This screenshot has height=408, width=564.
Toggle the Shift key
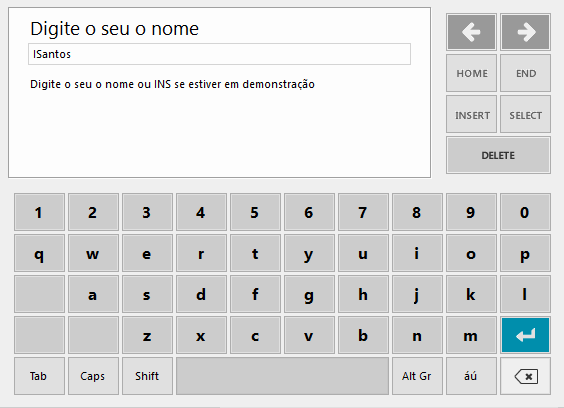pos(147,376)
